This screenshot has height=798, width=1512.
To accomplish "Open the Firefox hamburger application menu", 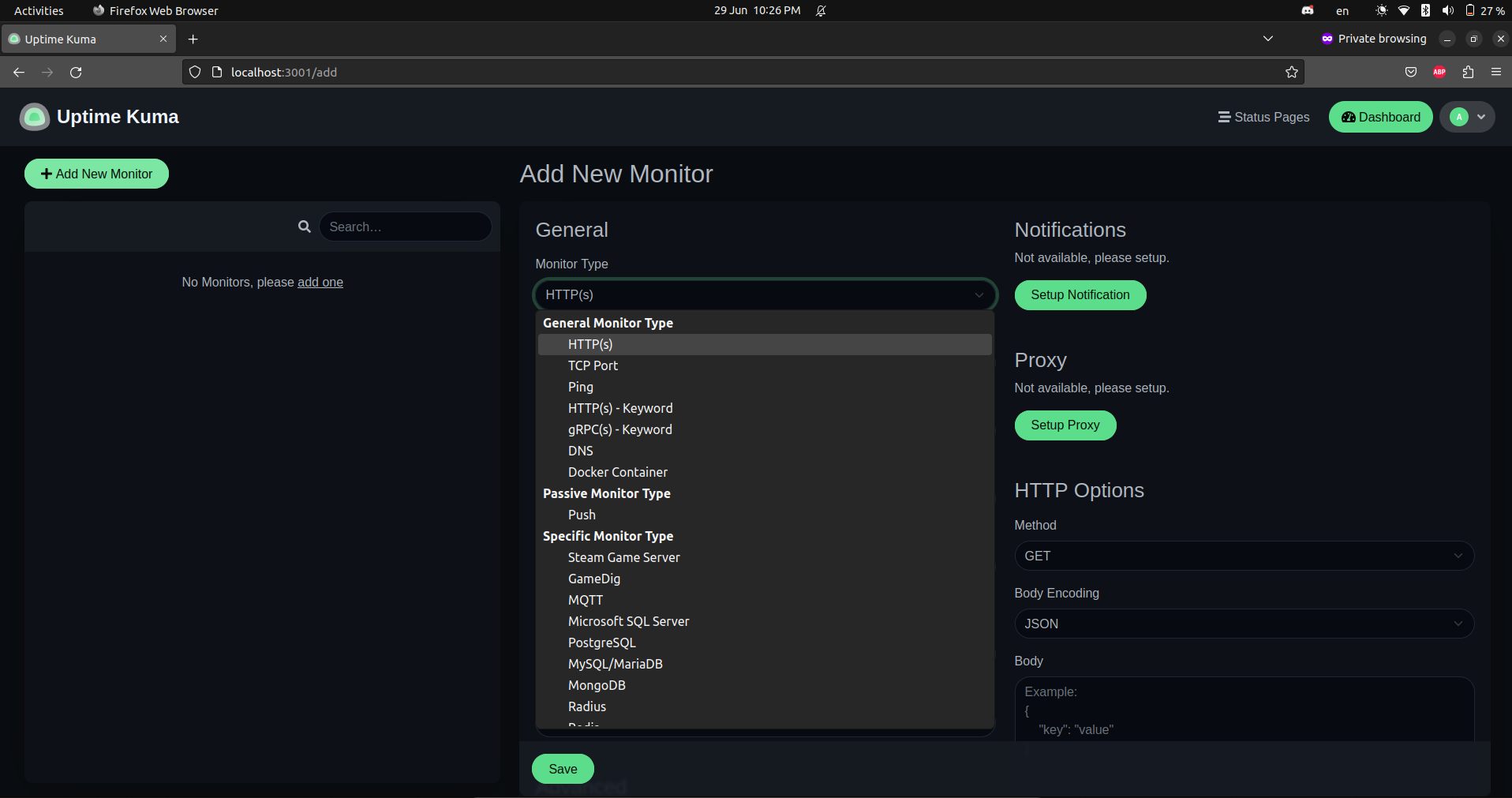I will [x=1496, y=72].
